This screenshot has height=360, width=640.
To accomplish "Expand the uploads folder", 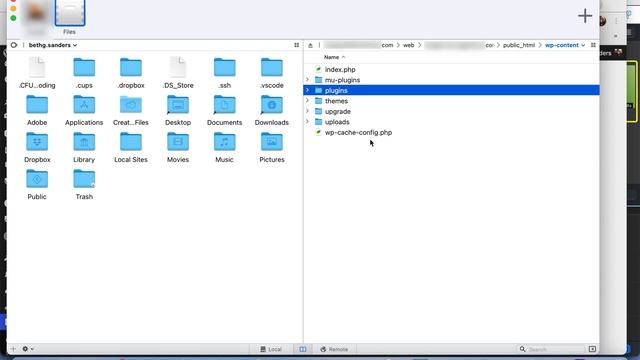I will point(307,122).
